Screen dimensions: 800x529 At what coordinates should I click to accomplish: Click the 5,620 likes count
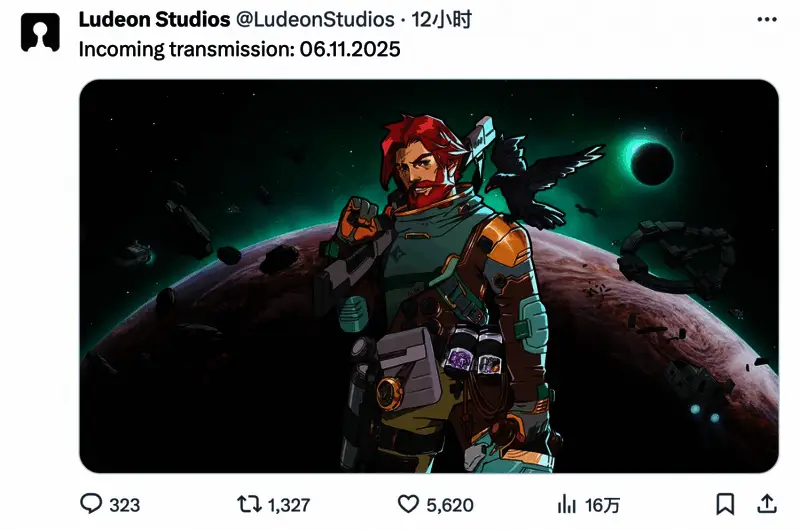(x=450, y=505)
